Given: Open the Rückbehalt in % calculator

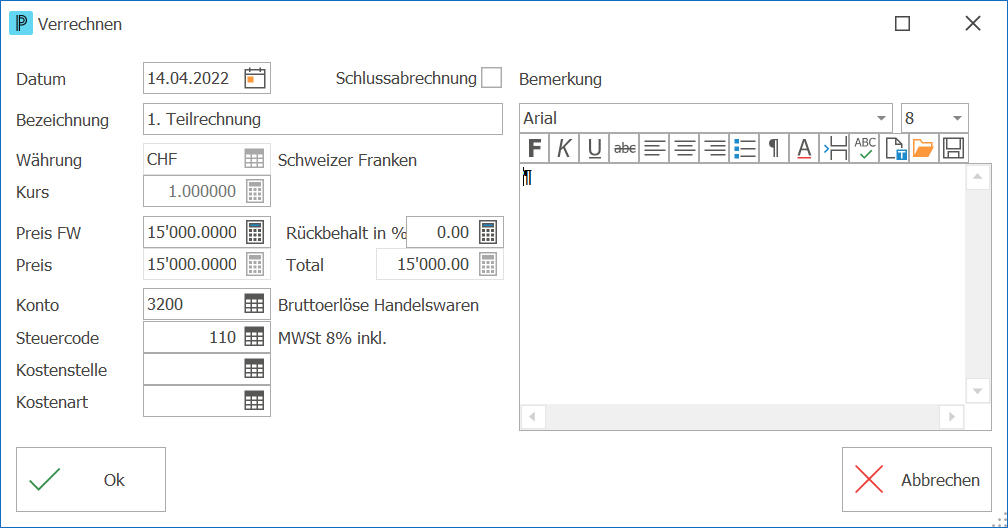Looking at the screenshot, I should click(x=488, y=232).
